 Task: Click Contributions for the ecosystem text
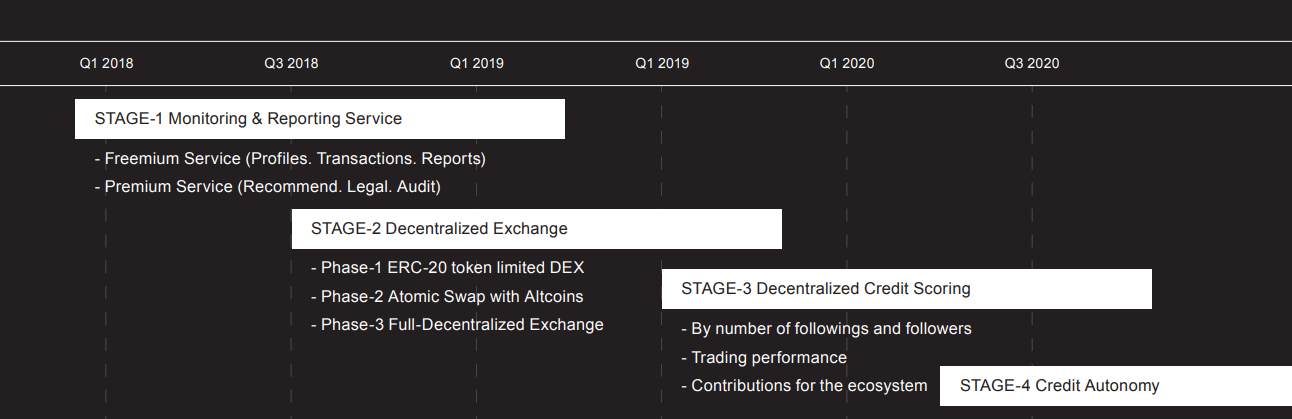pos(804,386)
